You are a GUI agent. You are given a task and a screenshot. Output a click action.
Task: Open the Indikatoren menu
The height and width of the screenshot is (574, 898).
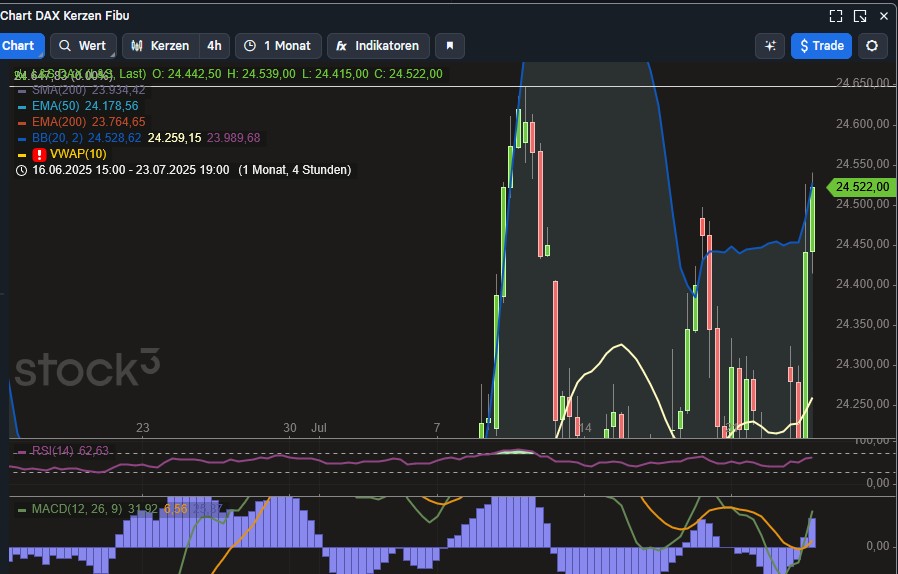[x=379, y=46]
